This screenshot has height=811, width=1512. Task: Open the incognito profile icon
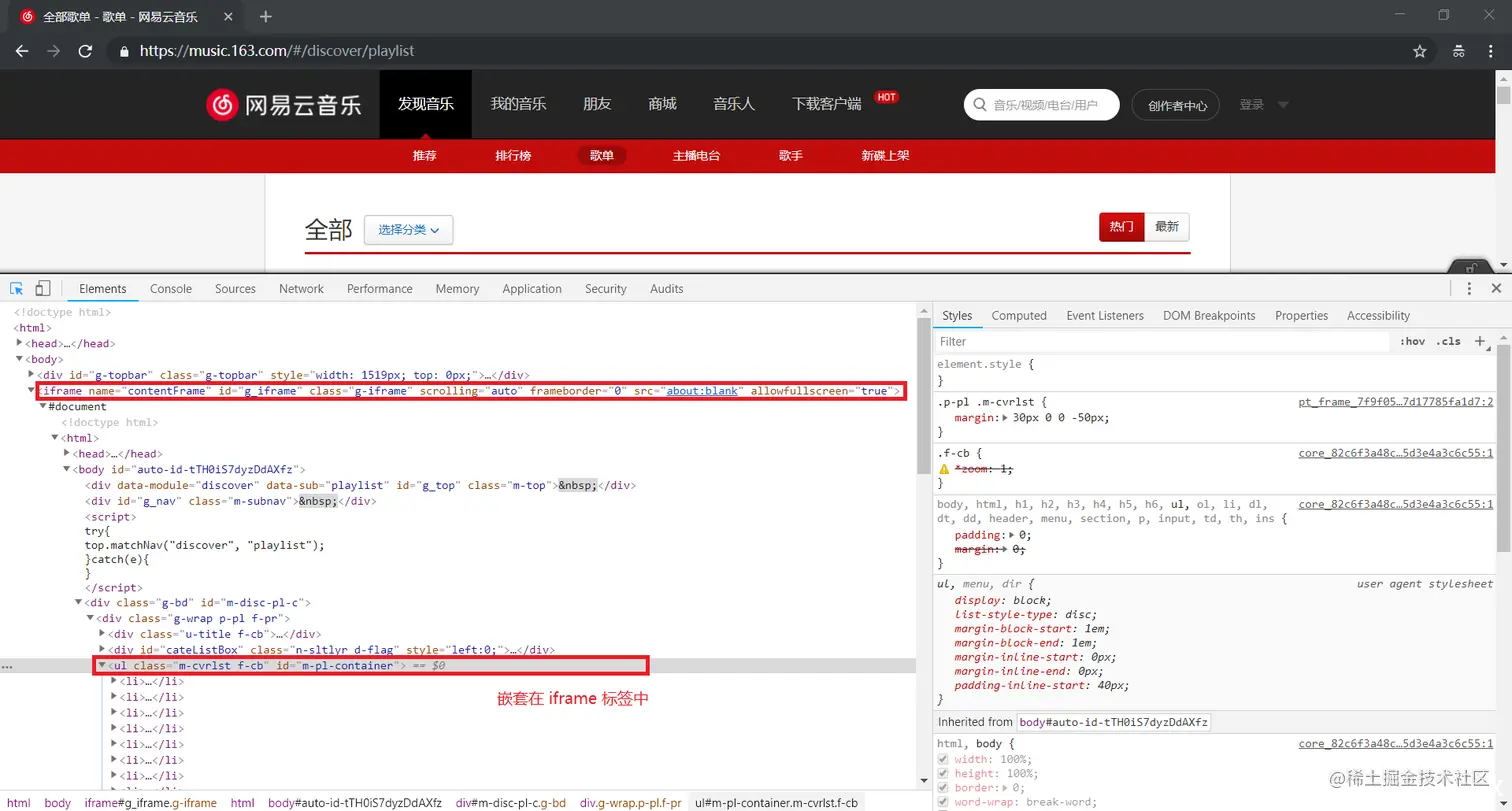(x=1457, y=51)
